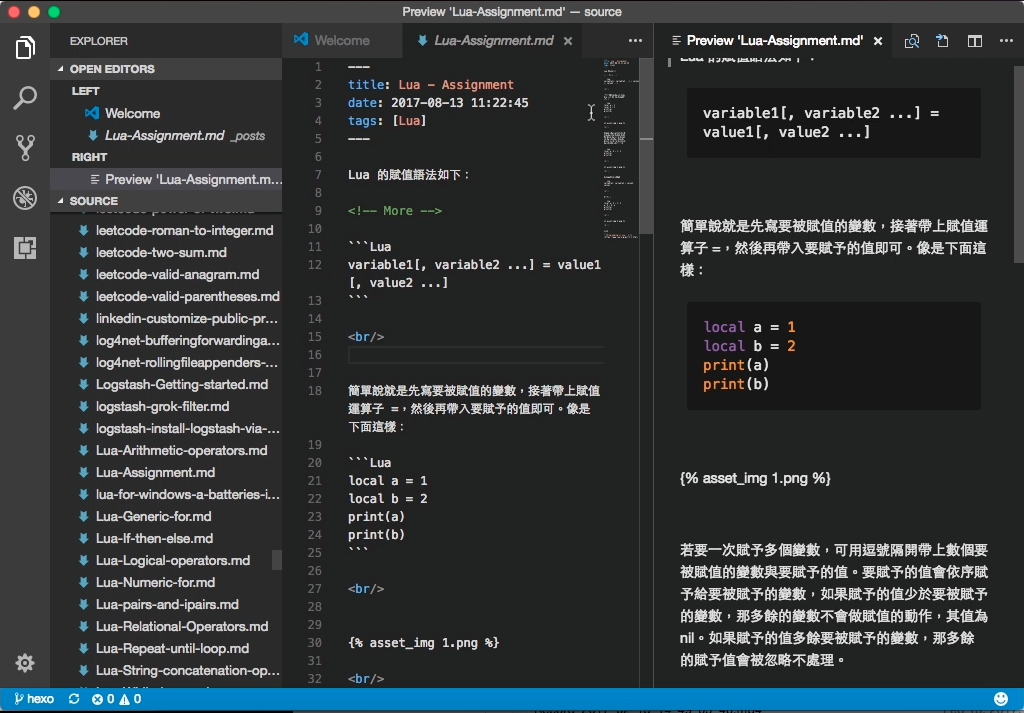The width and height of the screenshot is (1024, 713).
Task: Select the Preview 'Lua-Assignment.md' tab
Action: tap(775, 40)
